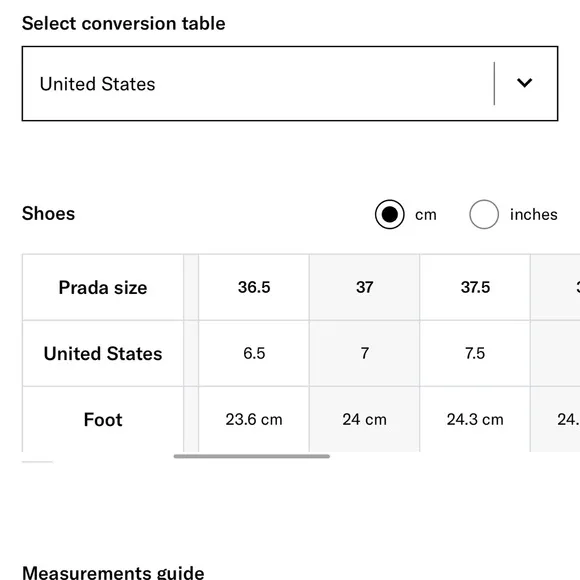Click the Shoes section heading

pos(48,213)
